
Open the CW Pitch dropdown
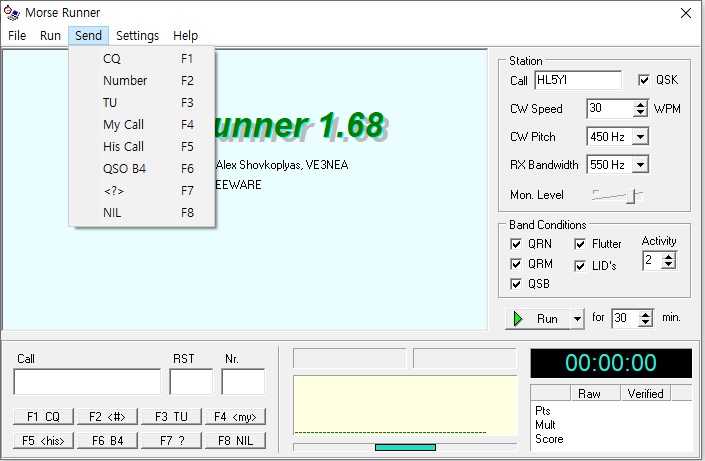click(640, 136)
